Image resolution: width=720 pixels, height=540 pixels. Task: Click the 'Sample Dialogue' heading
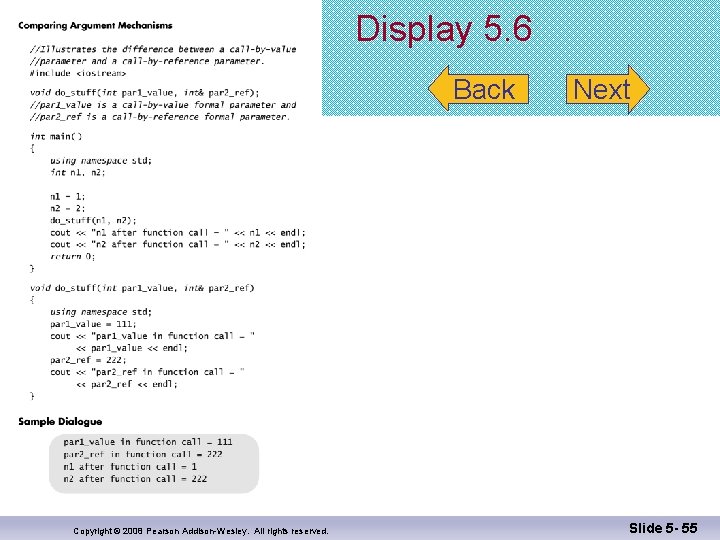60,422
